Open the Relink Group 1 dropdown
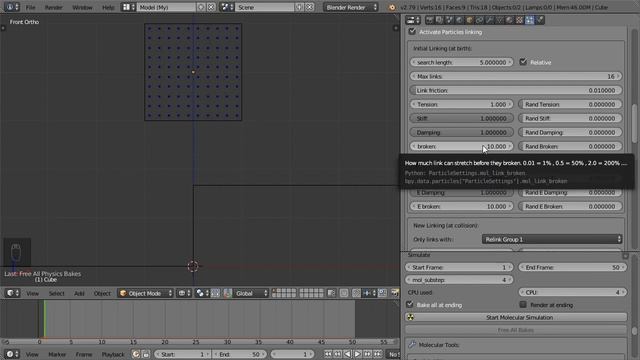Image resolution: width=640 pixels, height=360 pixels. tap(552, 239)
